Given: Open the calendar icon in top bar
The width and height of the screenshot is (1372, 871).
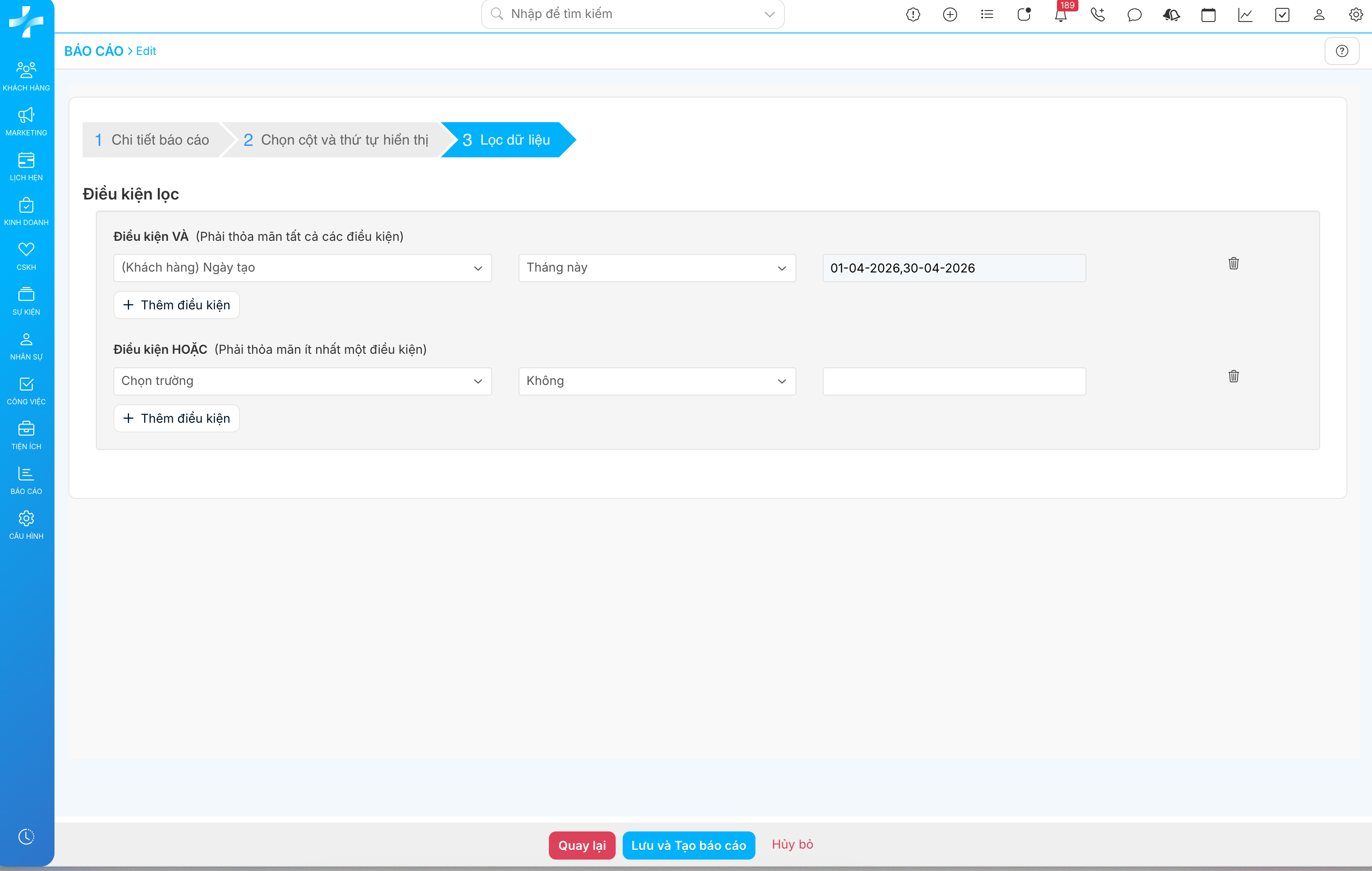Looking at the screenshot, I should point(1208,15).
